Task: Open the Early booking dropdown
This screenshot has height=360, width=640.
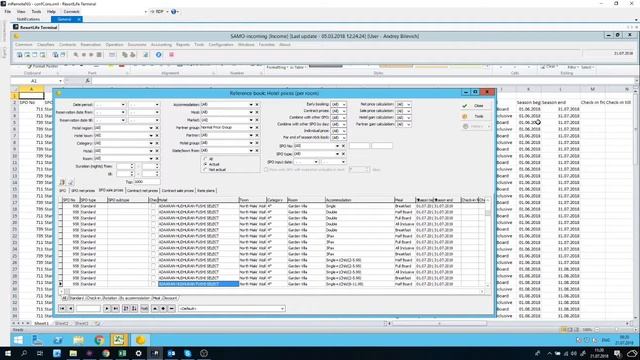Action: [344, 104]
